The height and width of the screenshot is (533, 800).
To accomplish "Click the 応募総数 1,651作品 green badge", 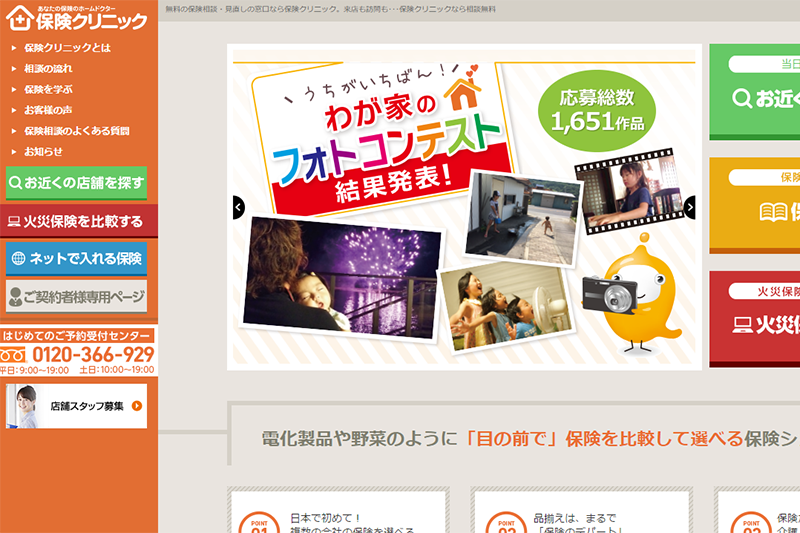I will [596, 111].
